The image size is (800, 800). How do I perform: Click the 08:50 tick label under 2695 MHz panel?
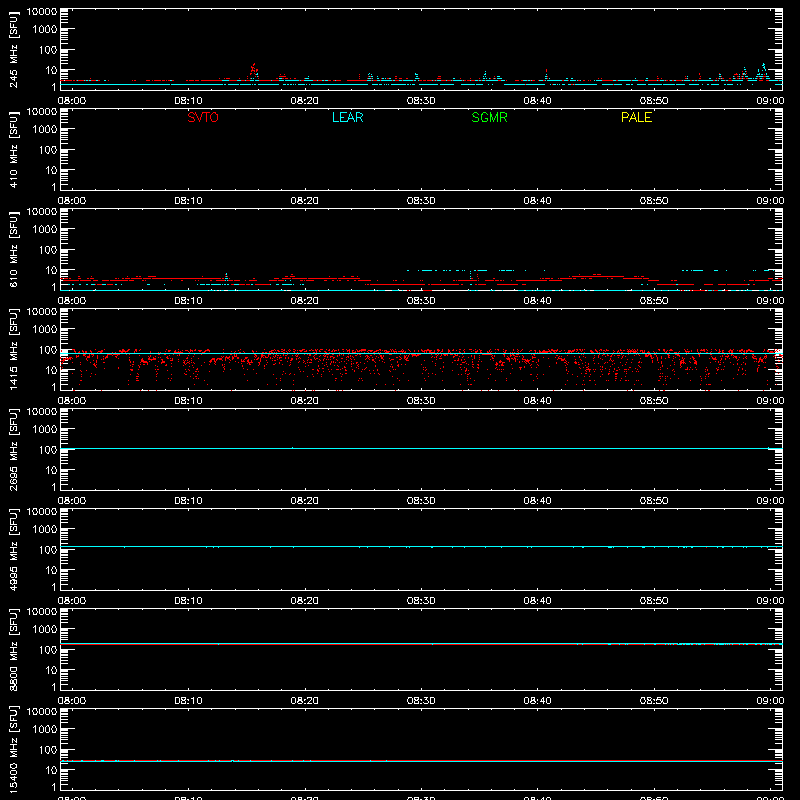click(x=654, y=501)
